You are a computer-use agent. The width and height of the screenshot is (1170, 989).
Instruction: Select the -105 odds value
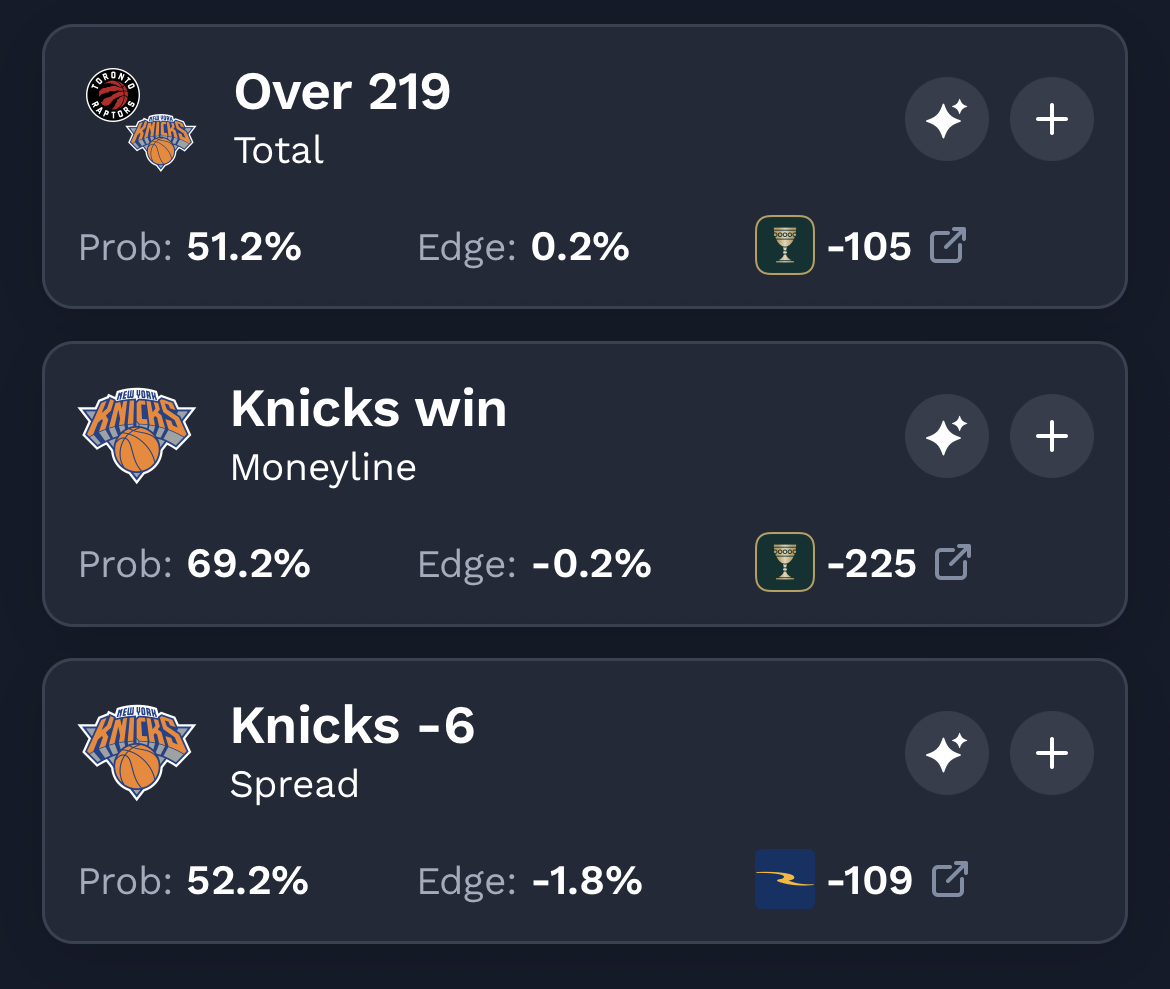click(x=869, y=246)
